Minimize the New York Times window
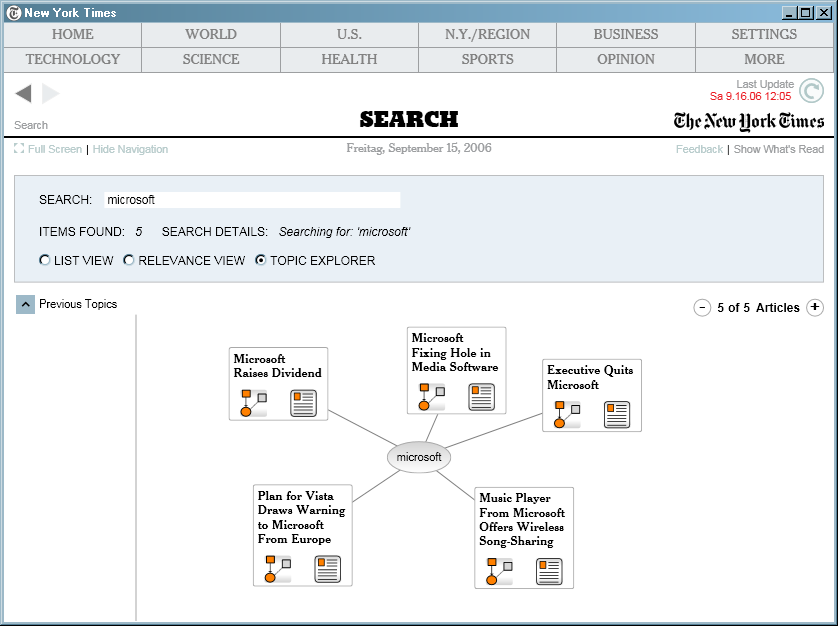Screen dimensions: 838x626 (x=789, y=13)
